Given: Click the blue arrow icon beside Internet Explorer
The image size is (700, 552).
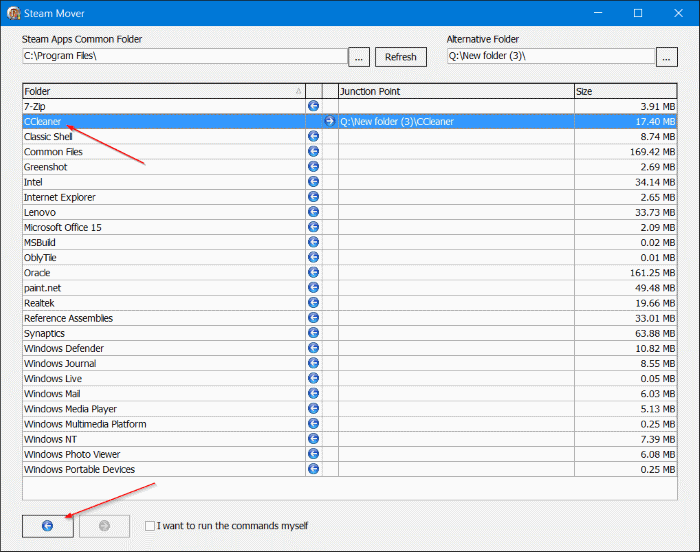Looking at the screenshot, I should [313, 197].
